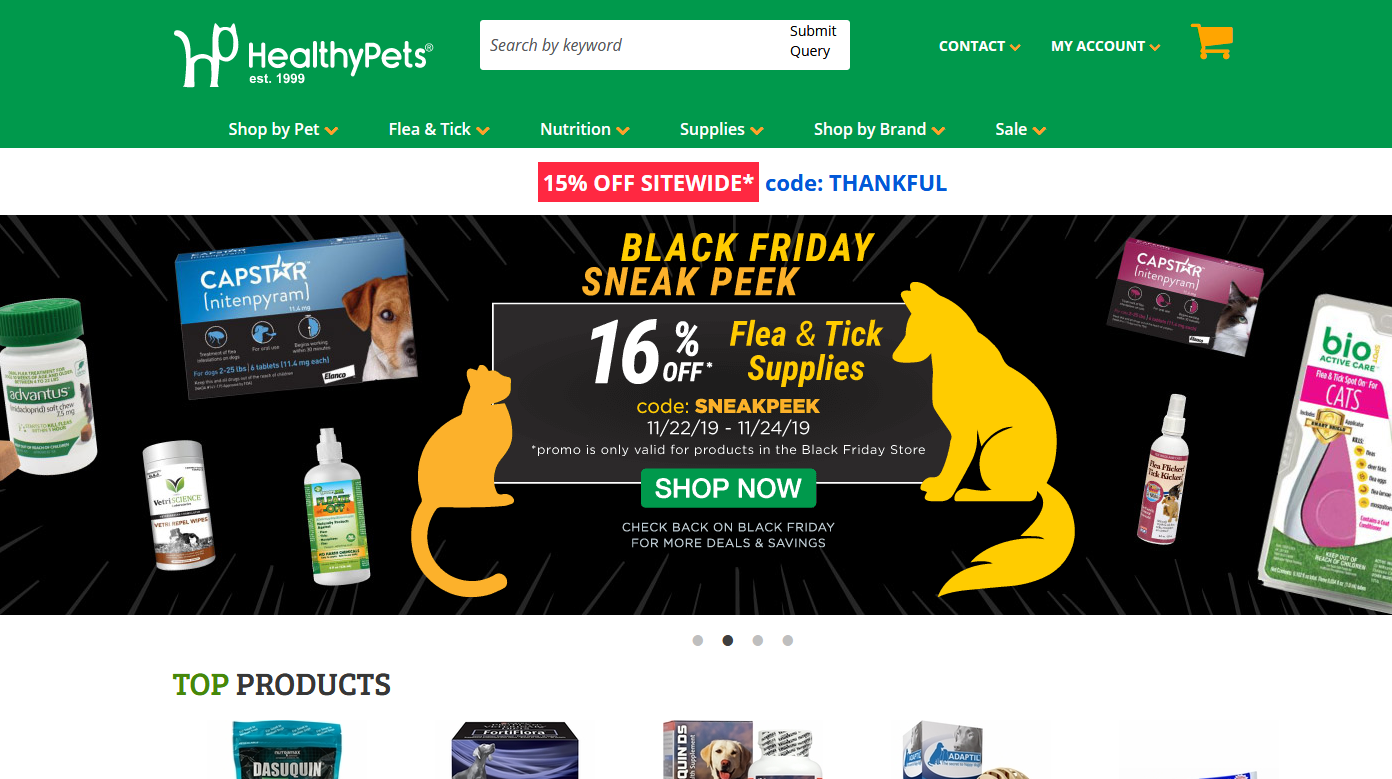Open the MY ACCOUNT dropdown
This screenshot has width=1392, height=779.
(x=1106, y=46)
